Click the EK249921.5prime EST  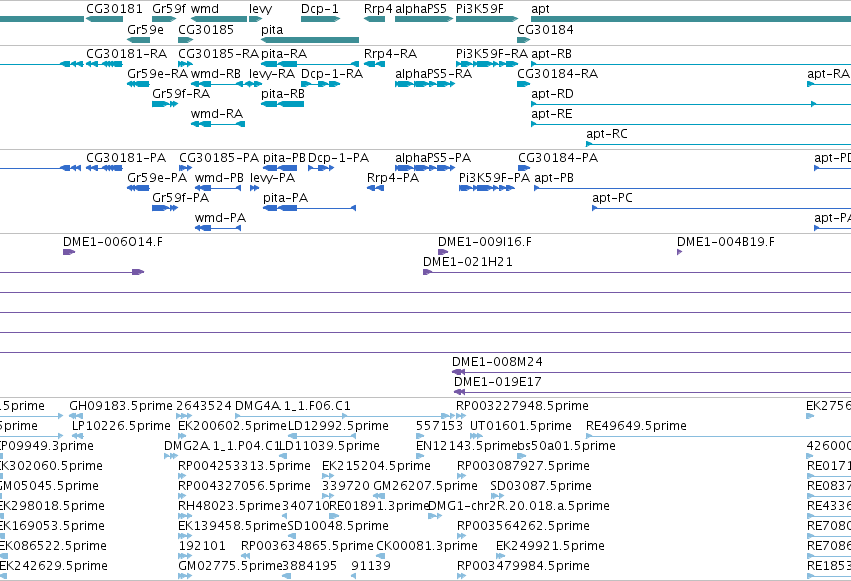pyautogui.click(x=501, y=556)
